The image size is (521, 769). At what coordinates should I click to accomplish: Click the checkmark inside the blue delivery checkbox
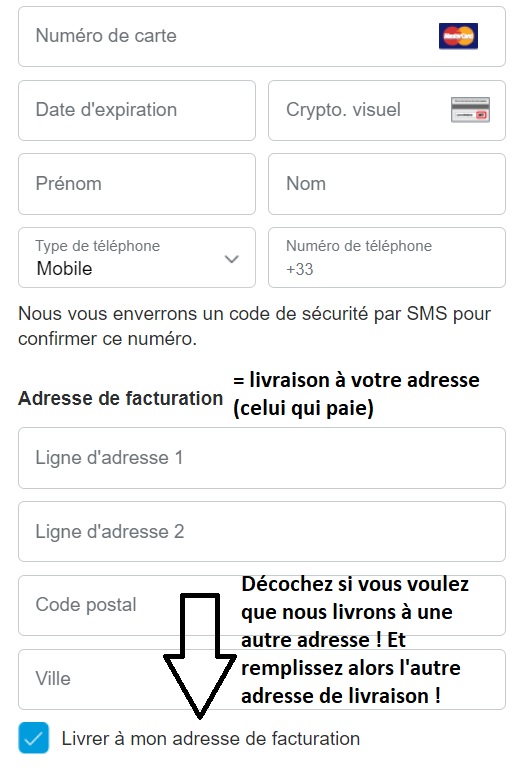(33, 738)
